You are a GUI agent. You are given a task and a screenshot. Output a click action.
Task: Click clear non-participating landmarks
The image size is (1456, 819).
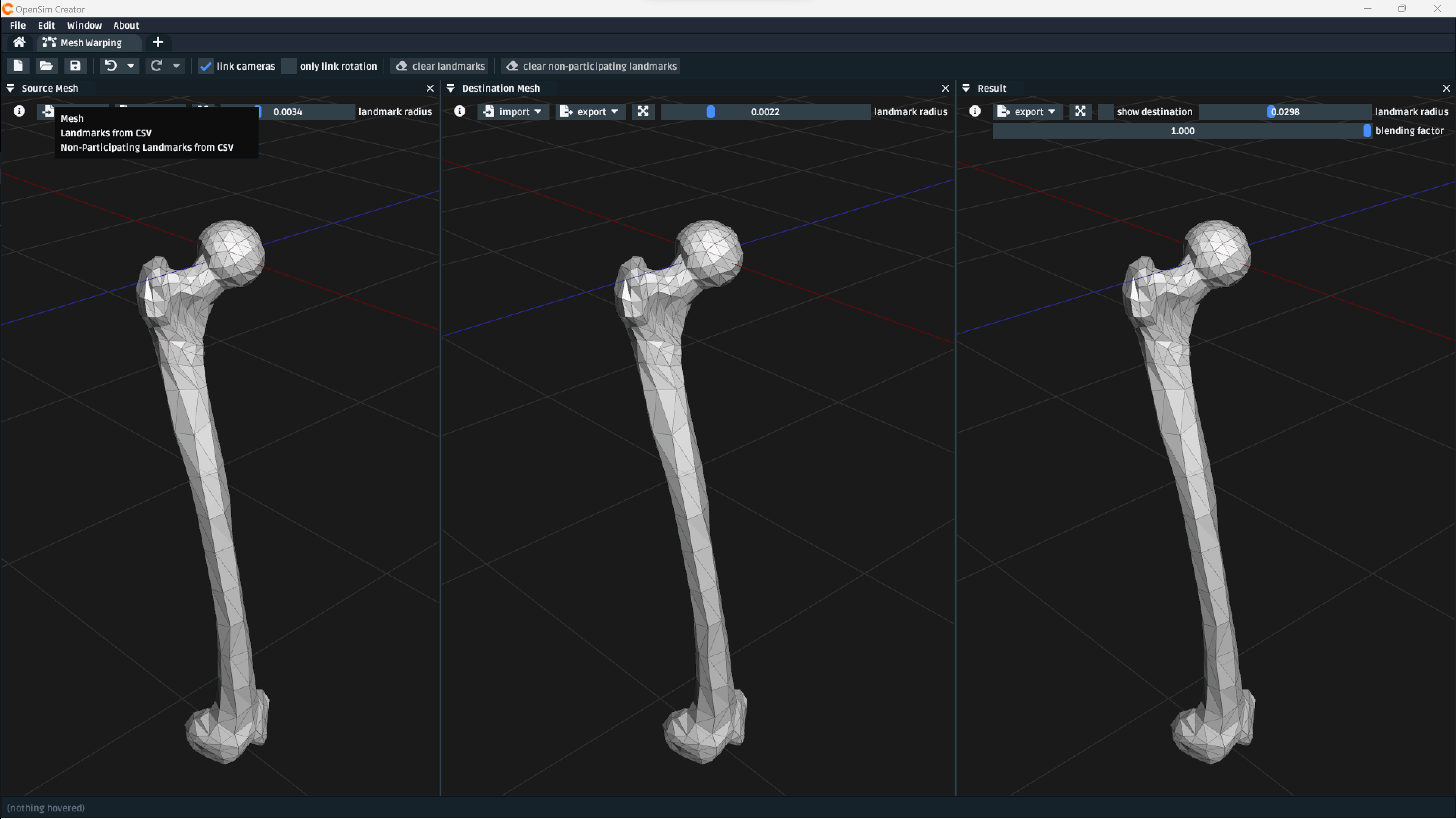click(x=590, y=66)
